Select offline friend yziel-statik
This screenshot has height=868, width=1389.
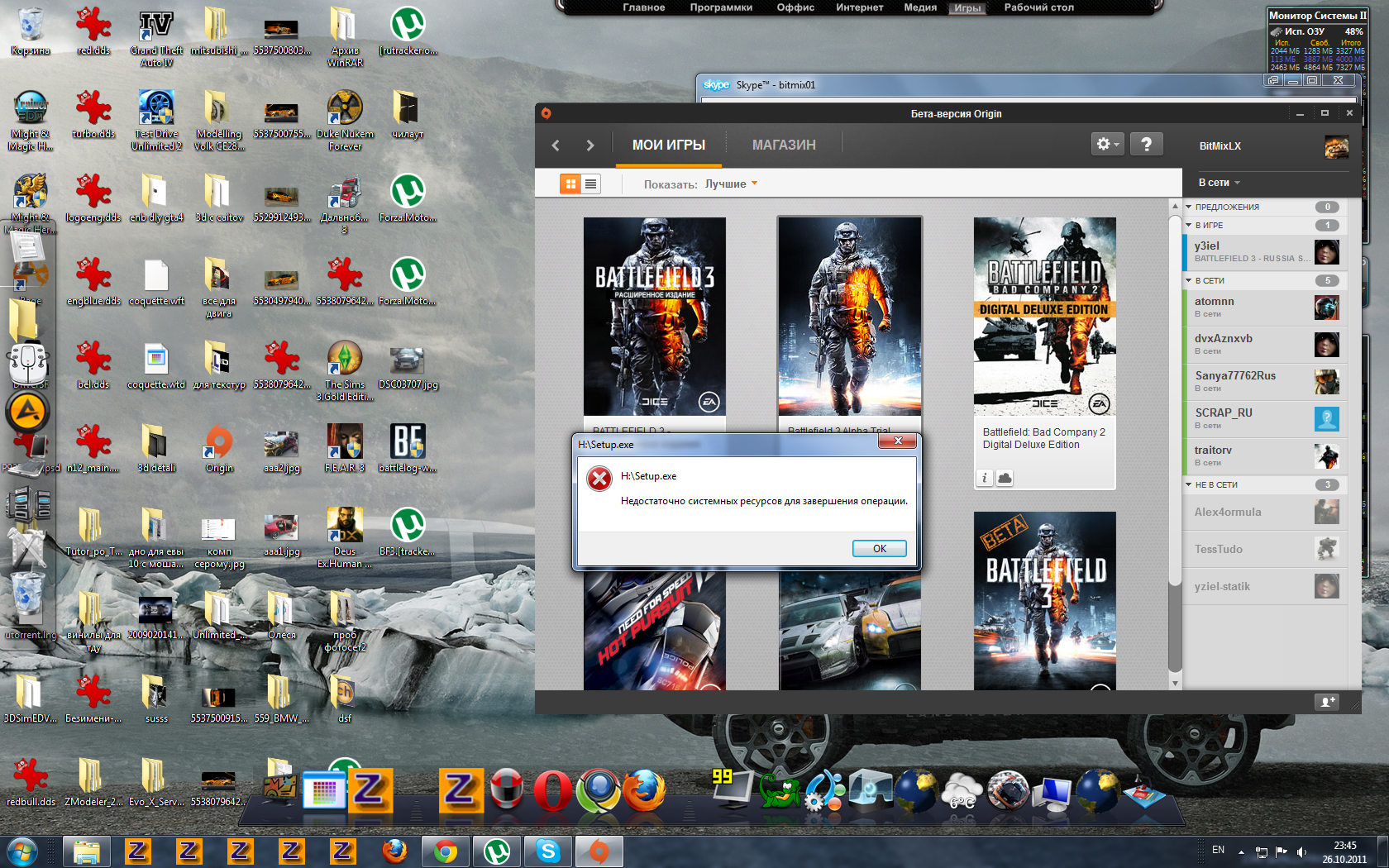click(x=1264, y=587)
